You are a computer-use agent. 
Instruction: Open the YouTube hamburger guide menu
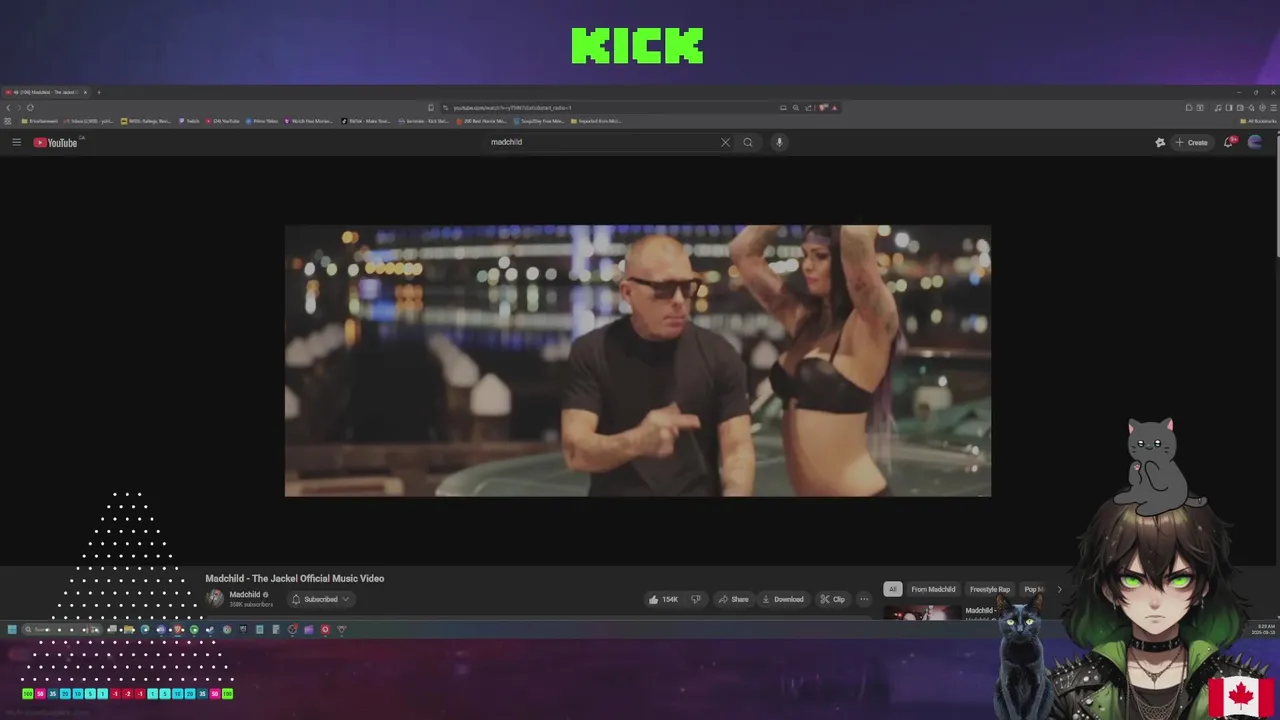tap(16, 142)
